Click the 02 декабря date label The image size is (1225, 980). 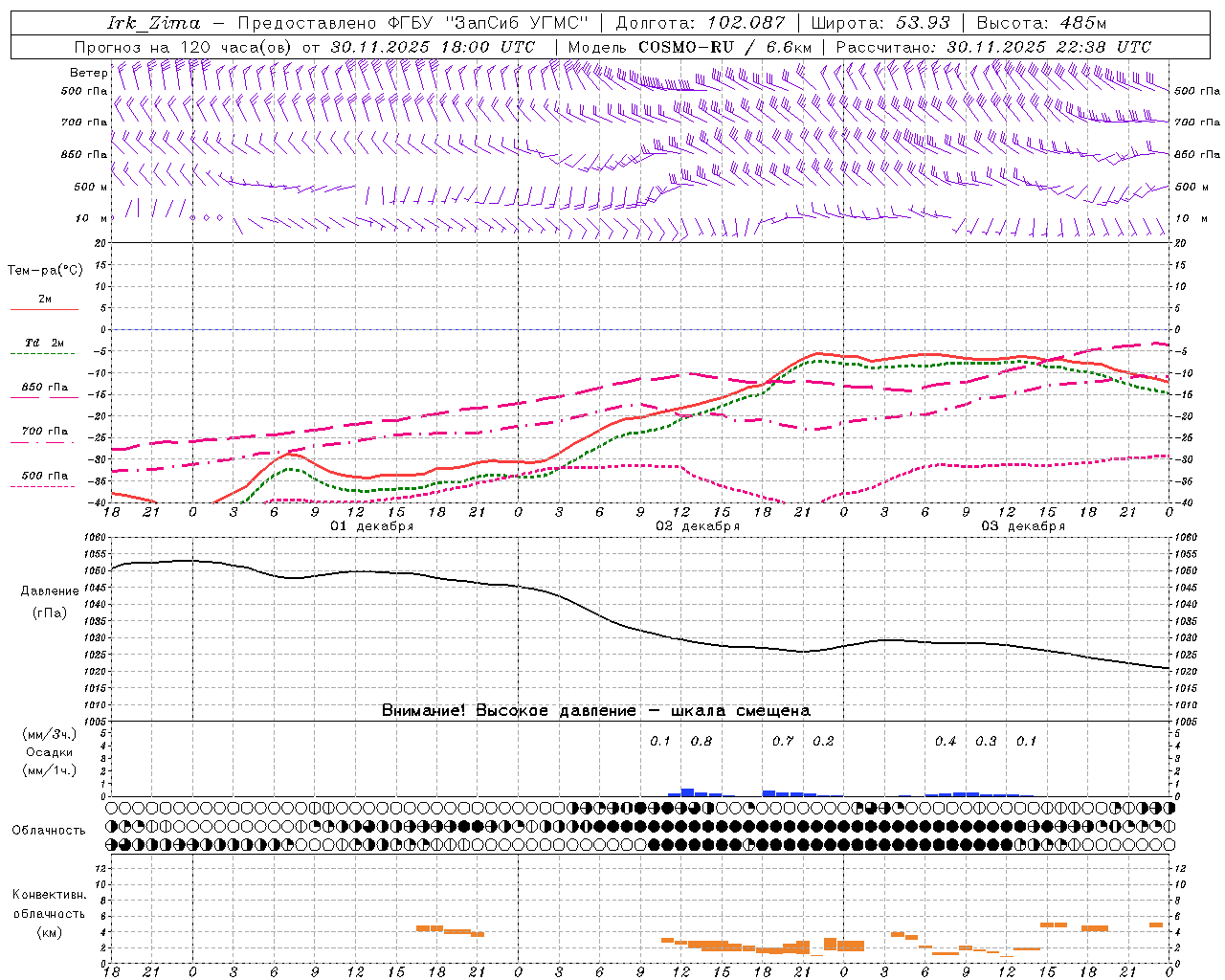click(698, 526)
